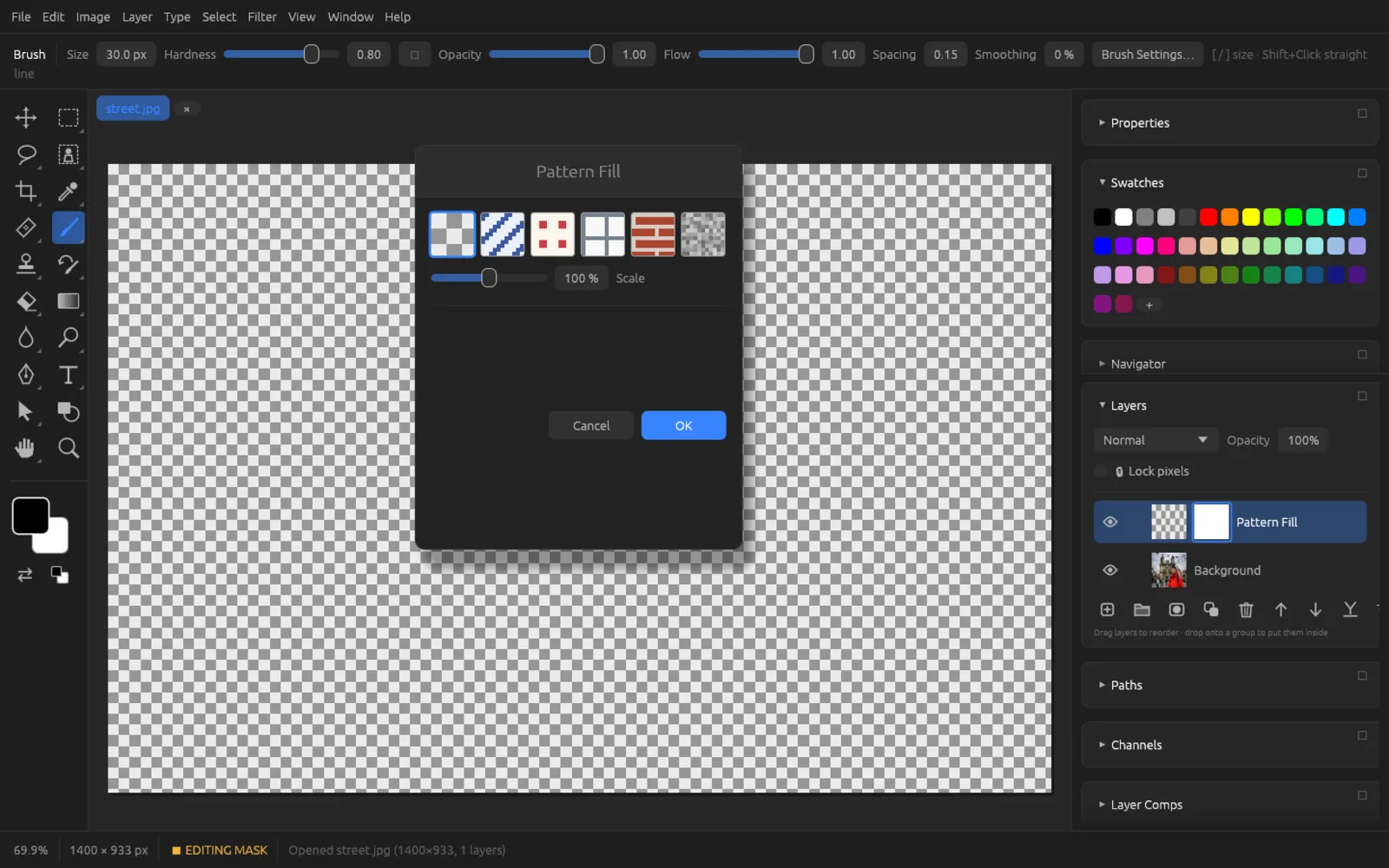The image size is (1389, 868).
Task: Choose the blue diagonal stripes pattern
Action: point(503,234)
